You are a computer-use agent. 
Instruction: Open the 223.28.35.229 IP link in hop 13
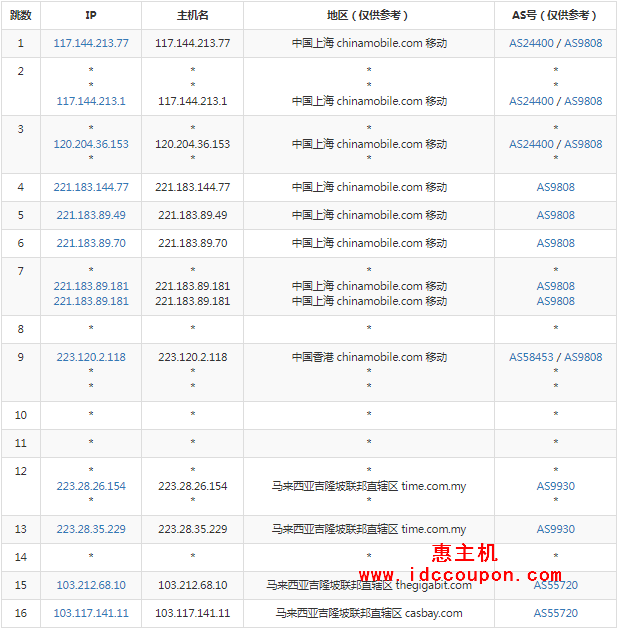coord(91,529)
